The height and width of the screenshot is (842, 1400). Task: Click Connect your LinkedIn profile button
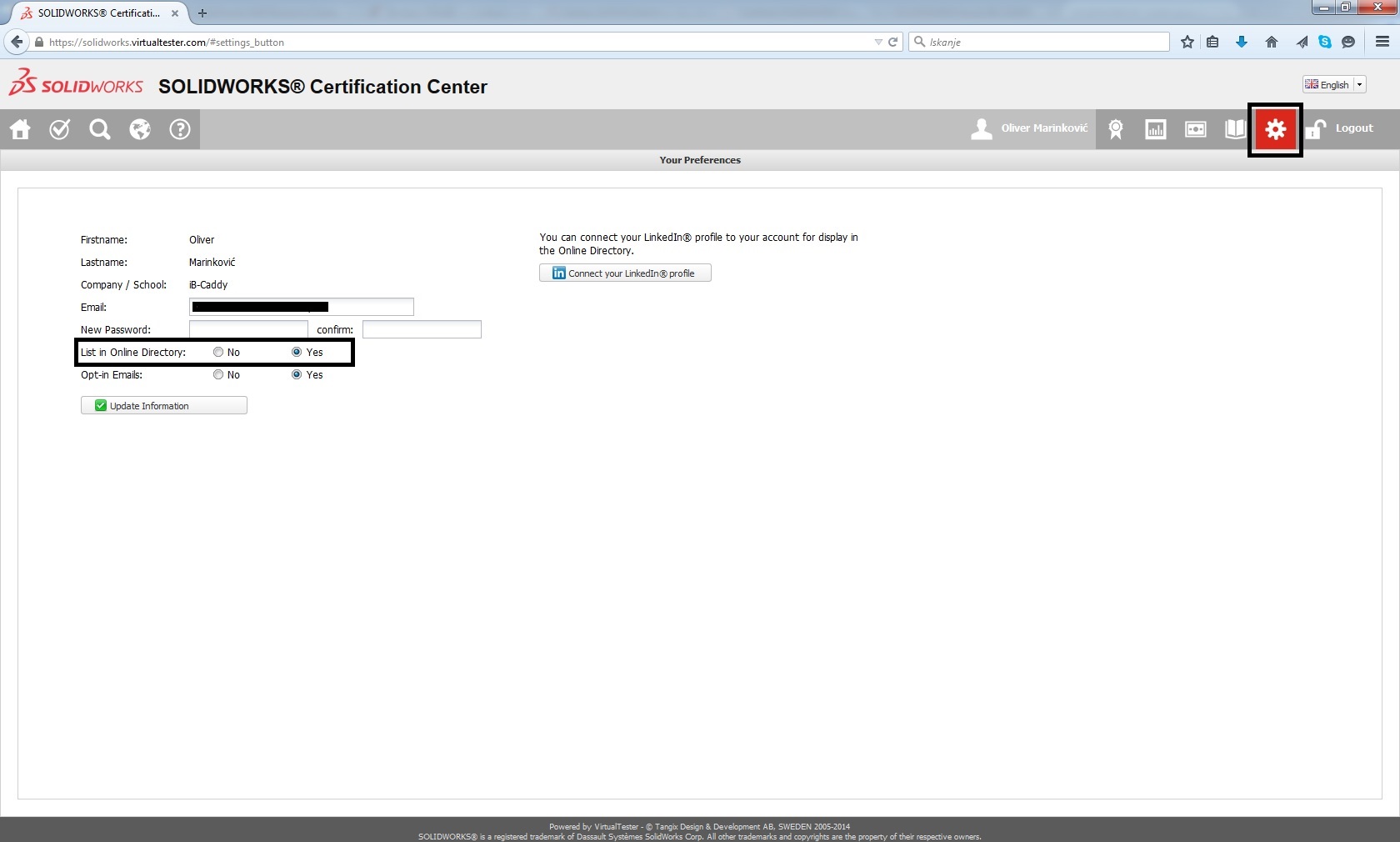coord(625,273)
